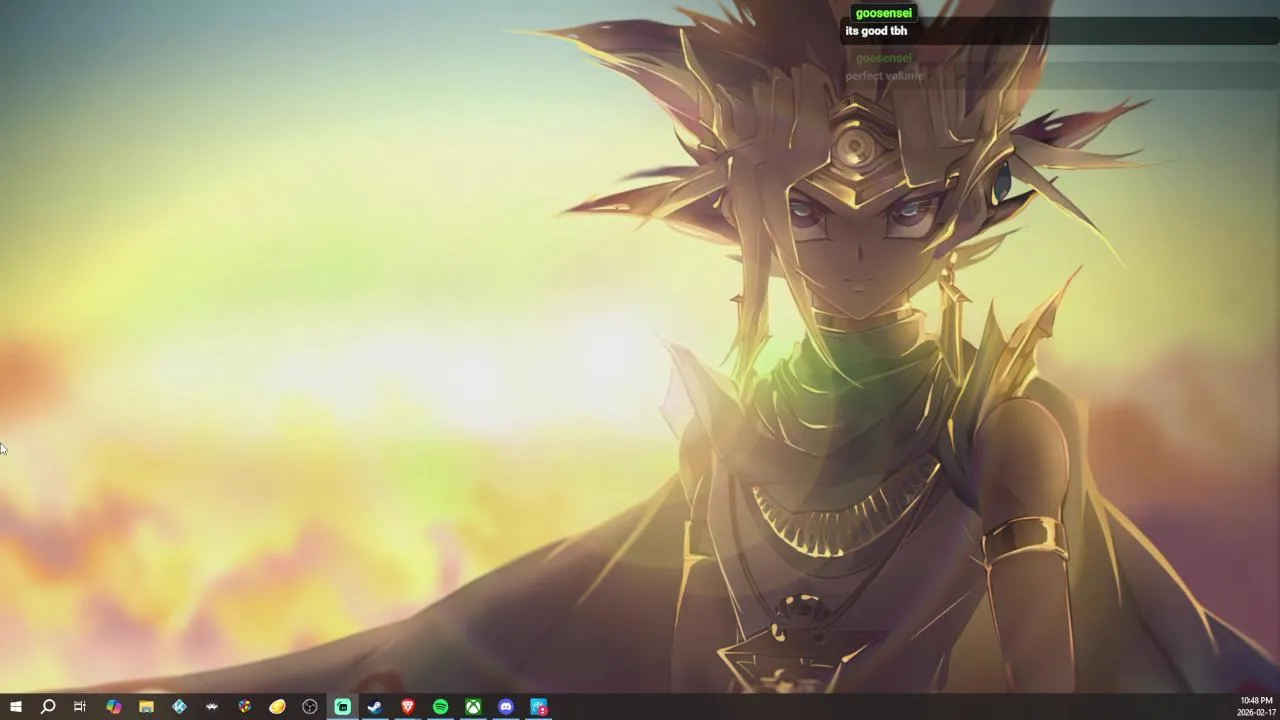Open the Xbox app from the taskbar
The width and height of the screenshot is (1280, 720).
[473, 707]
